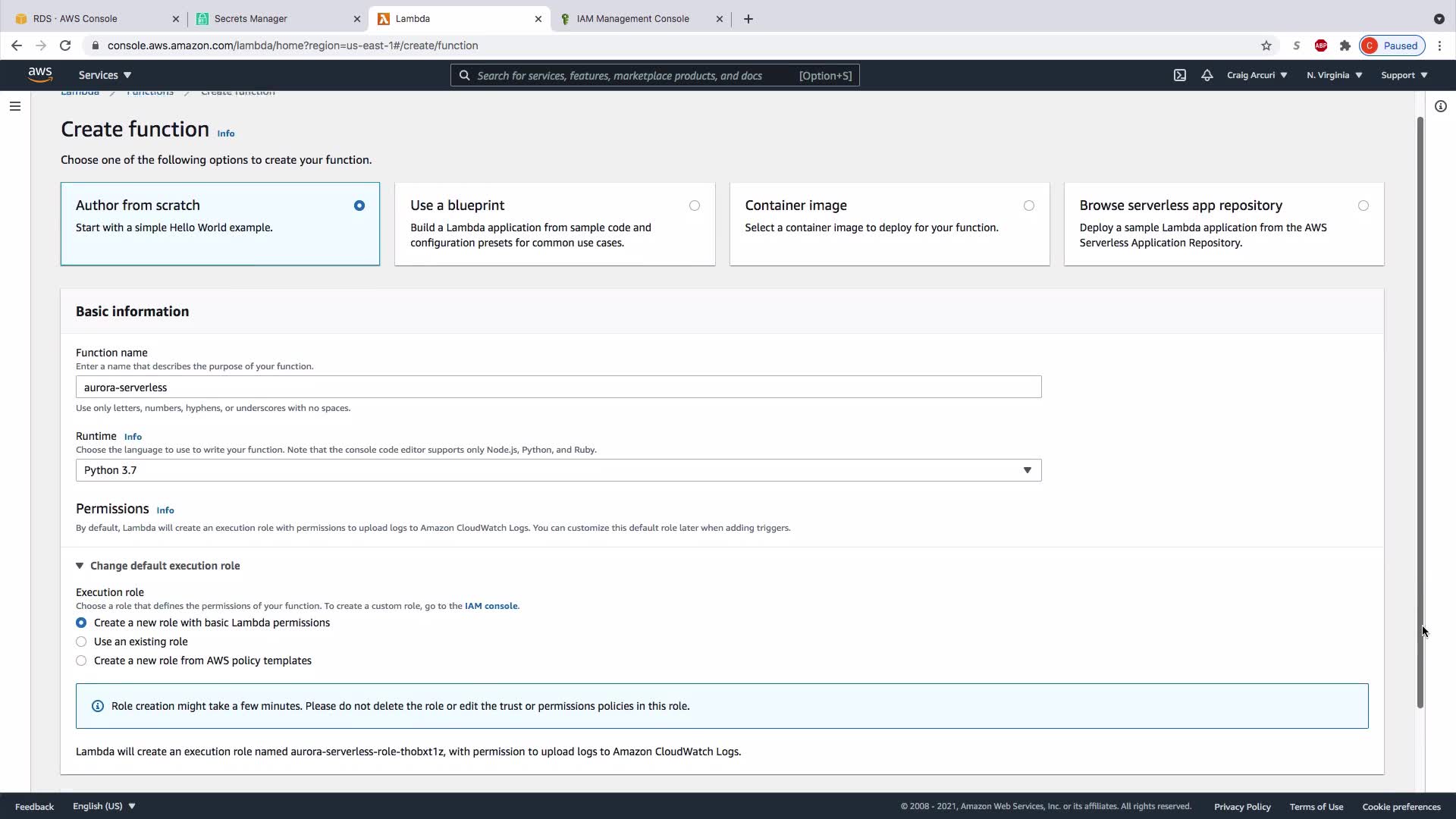
Task: Open the browser extensions puzzle icon
Action: coord(1345,45)
